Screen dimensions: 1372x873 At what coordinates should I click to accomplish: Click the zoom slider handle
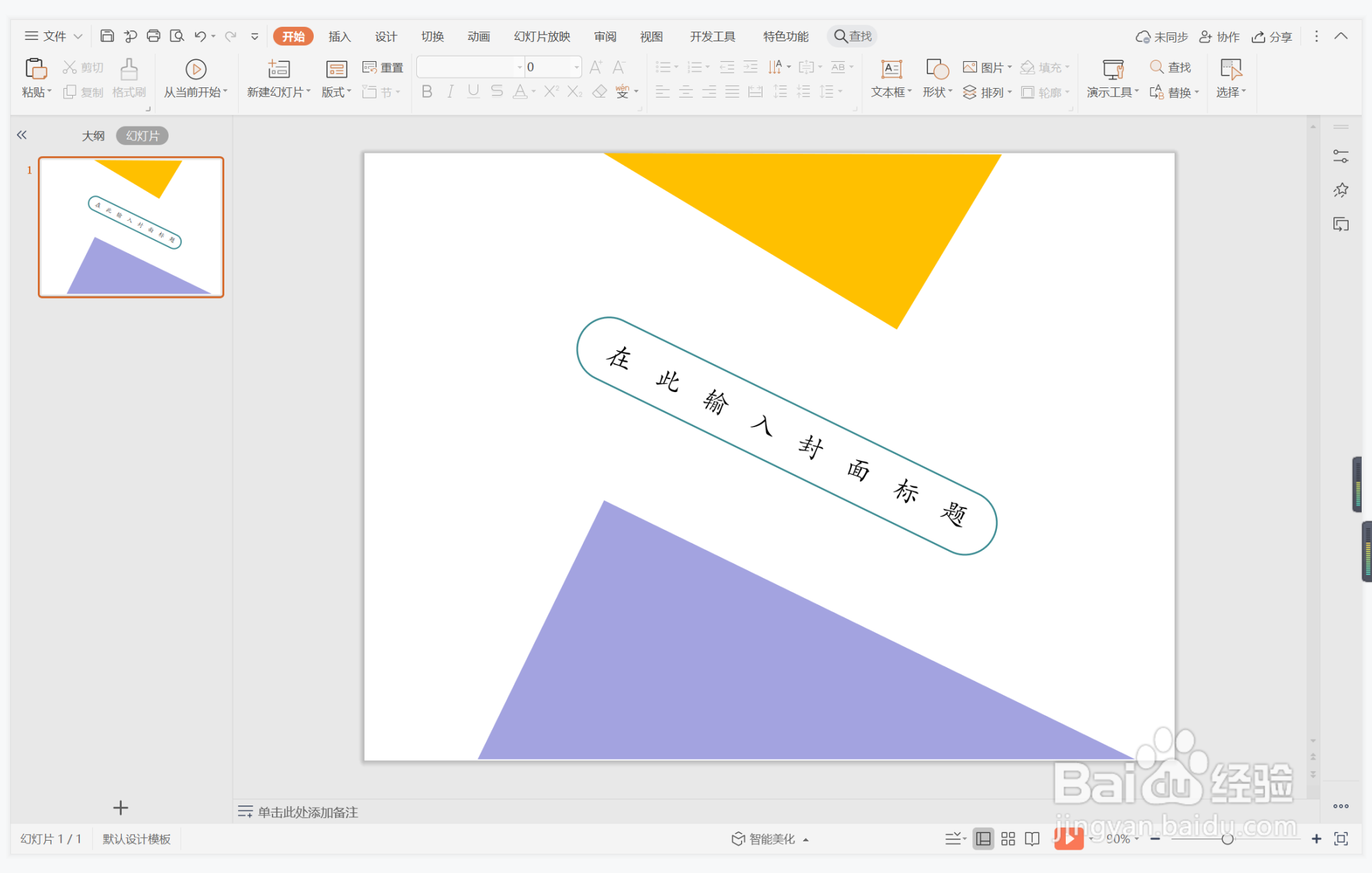click(1227, 839)
